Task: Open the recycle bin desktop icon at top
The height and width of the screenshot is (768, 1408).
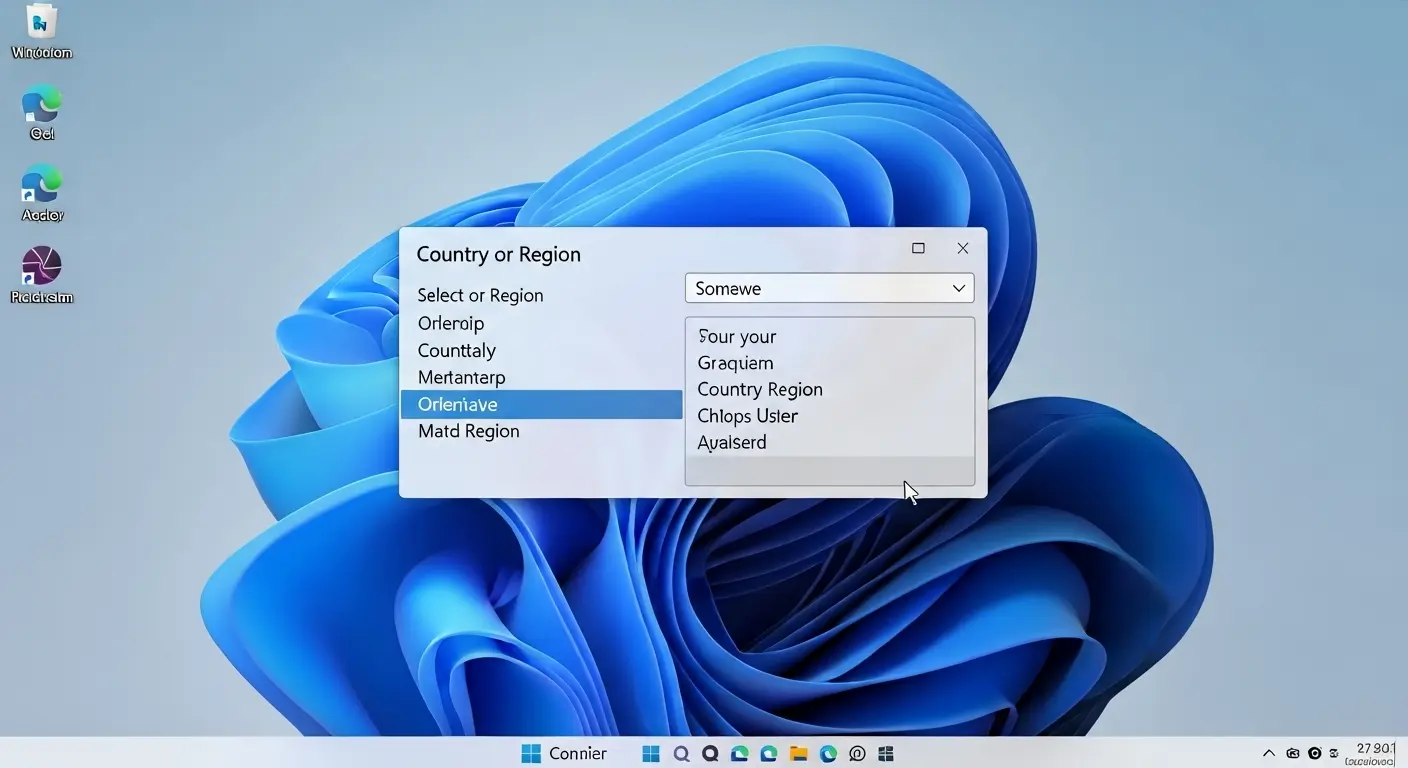Action: point(41,20)
